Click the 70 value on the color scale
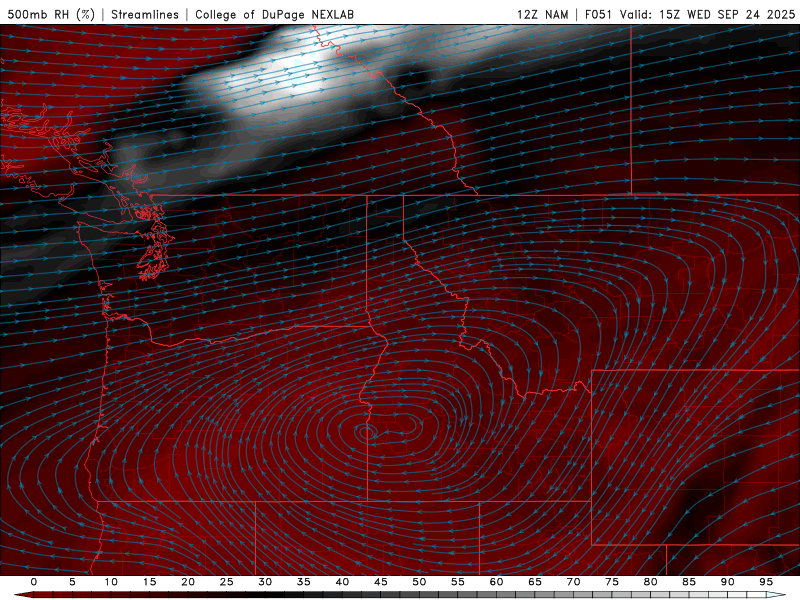Screen dimensions: 800x600 point(573,582)
